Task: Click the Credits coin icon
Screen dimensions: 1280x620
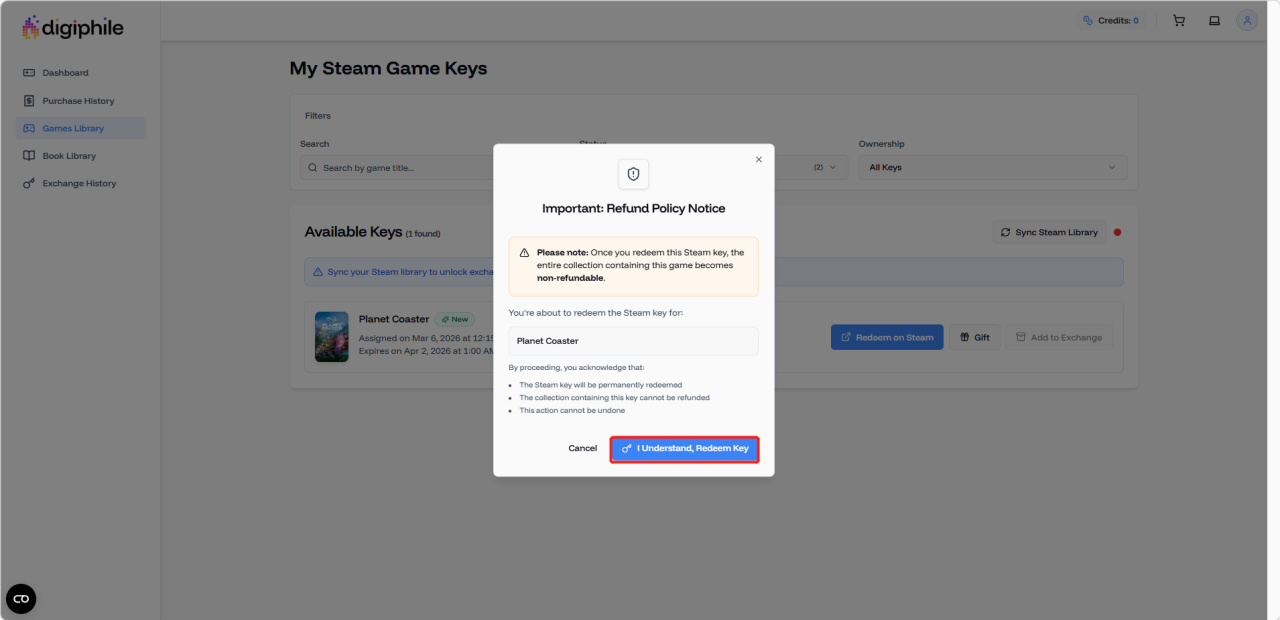Action: click(x=1088, y=20)
